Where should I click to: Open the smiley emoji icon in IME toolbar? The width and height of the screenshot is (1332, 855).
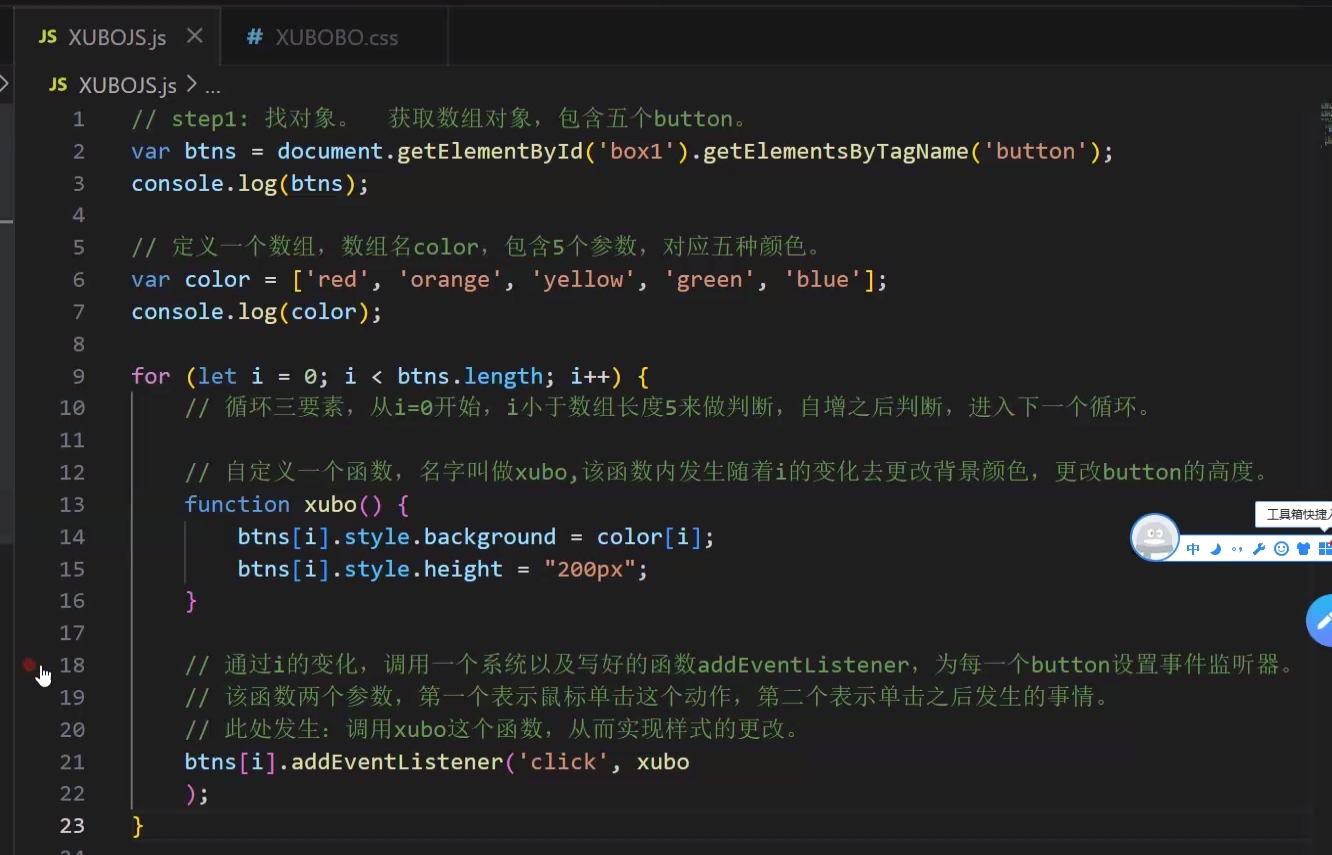1281,549
